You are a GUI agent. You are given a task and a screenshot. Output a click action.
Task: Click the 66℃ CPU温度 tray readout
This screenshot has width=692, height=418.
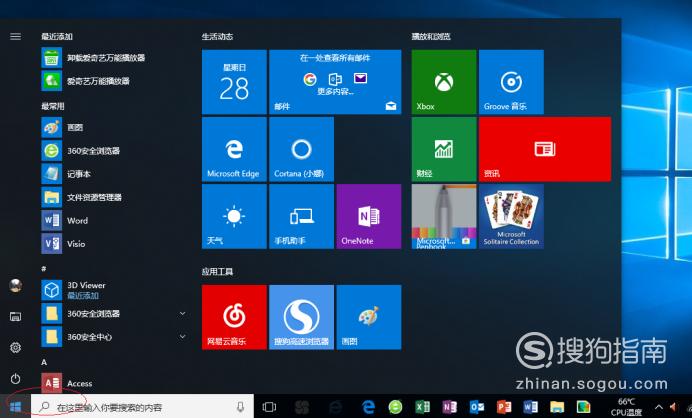(x=626, y=407)
